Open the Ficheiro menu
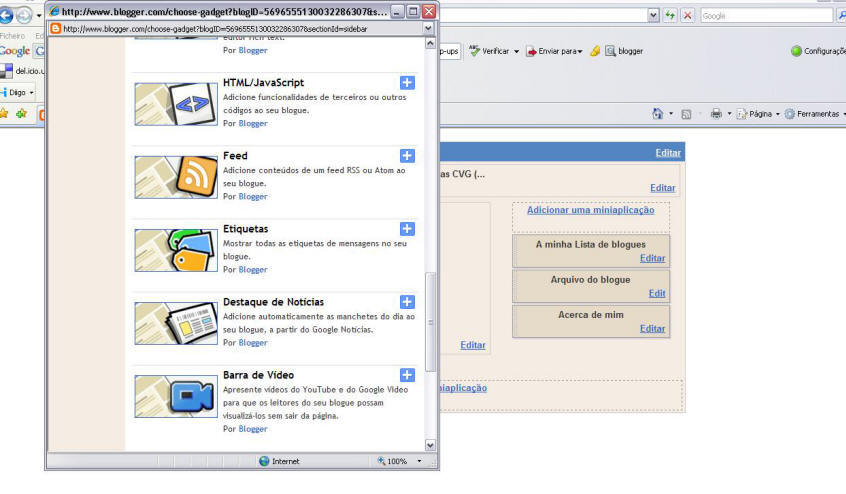 tap(12, 36)
